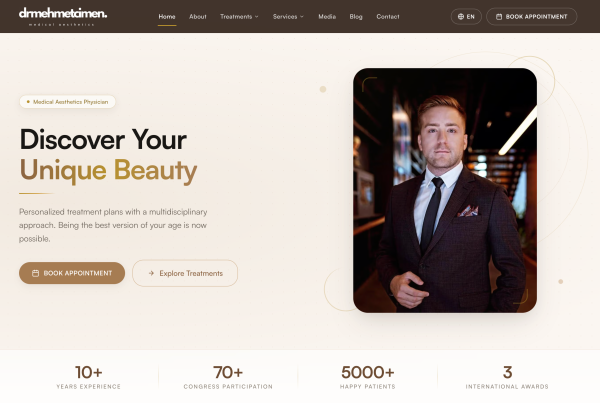
Task: Click the Medical Aesthetics Physician badge
Action: pos(67,102)
